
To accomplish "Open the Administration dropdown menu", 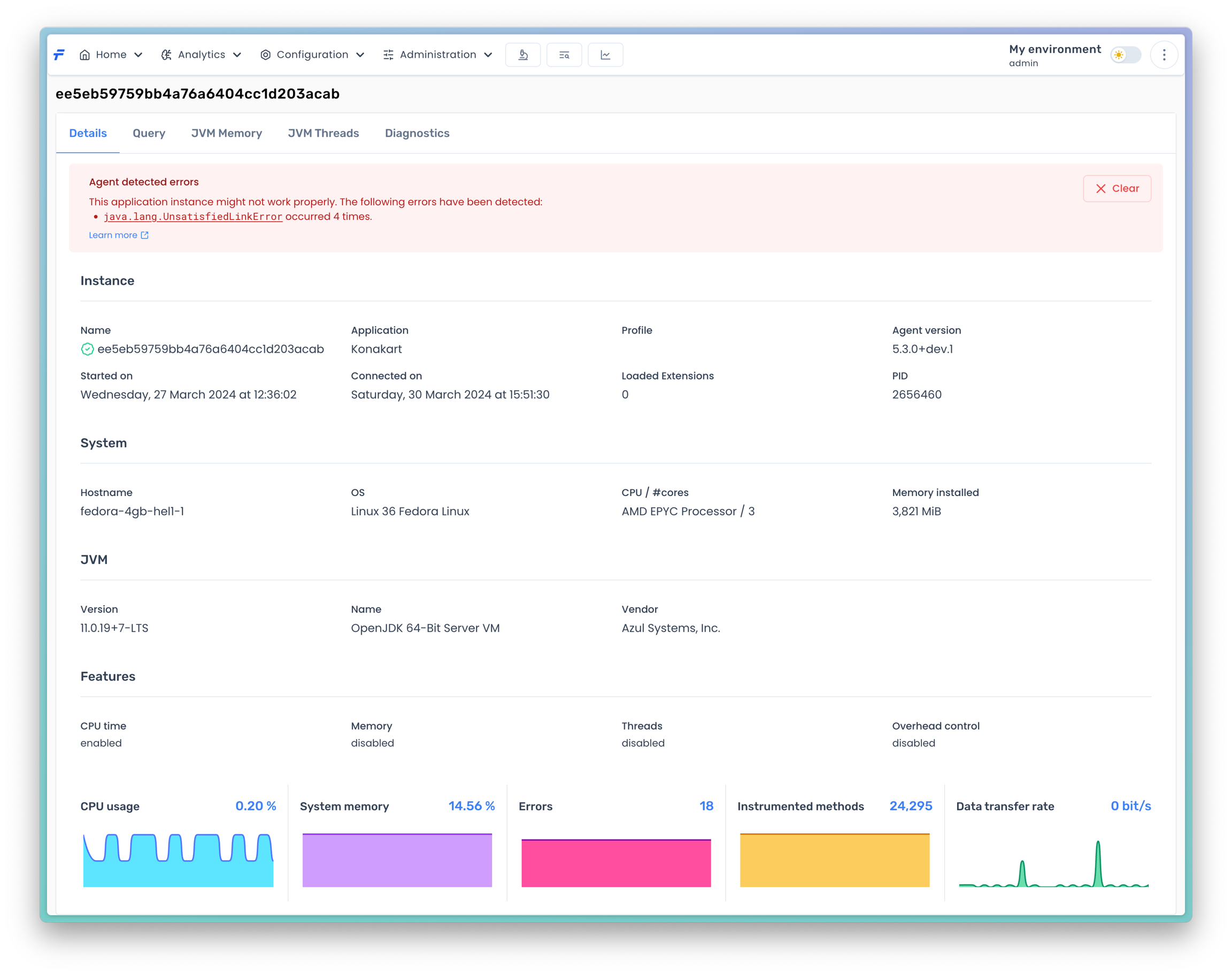I will tap(437, 55).
